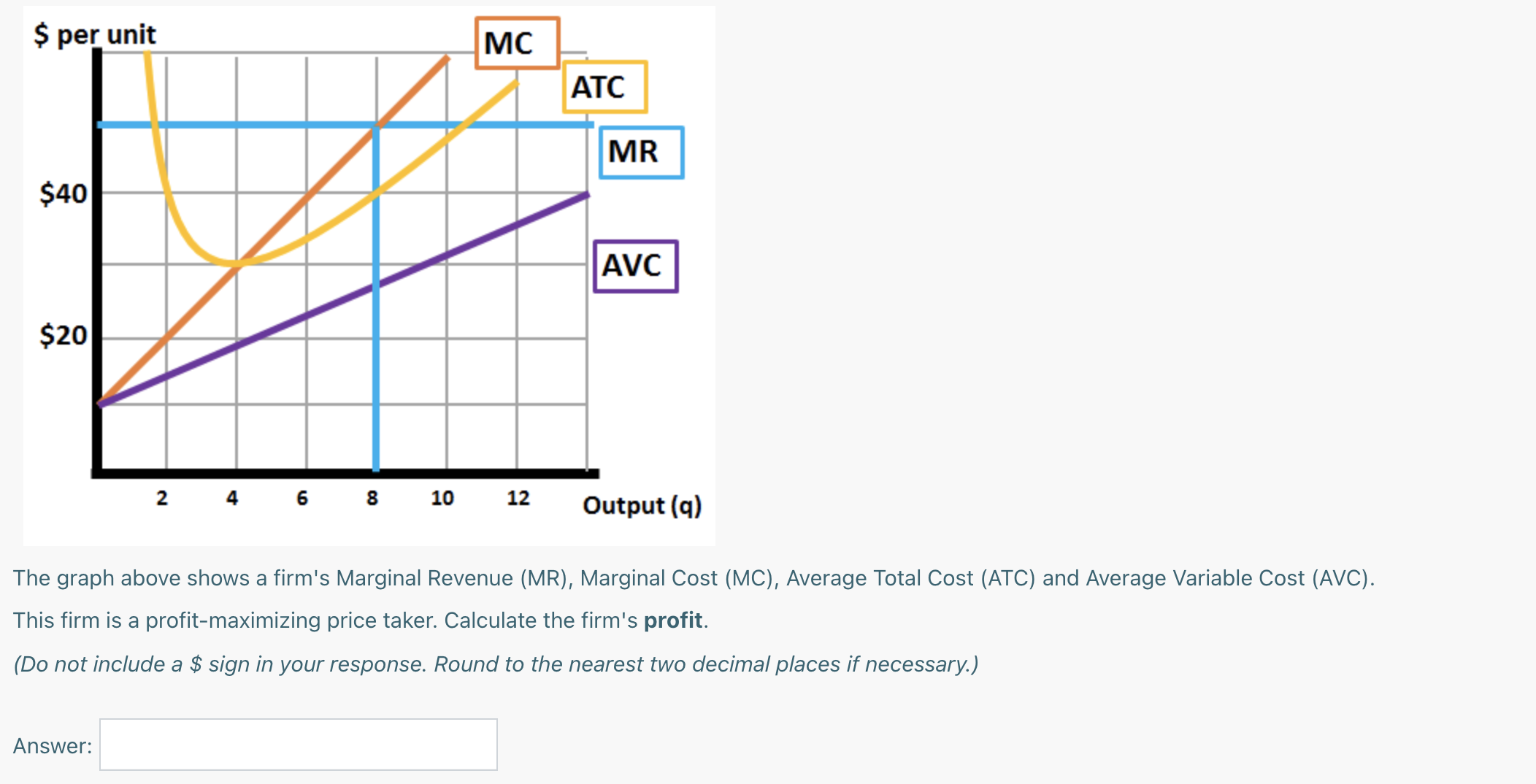Click the $20 axis label
Image resolution: width=1536 pixels, height=784 pixels.
coord(62,336)
